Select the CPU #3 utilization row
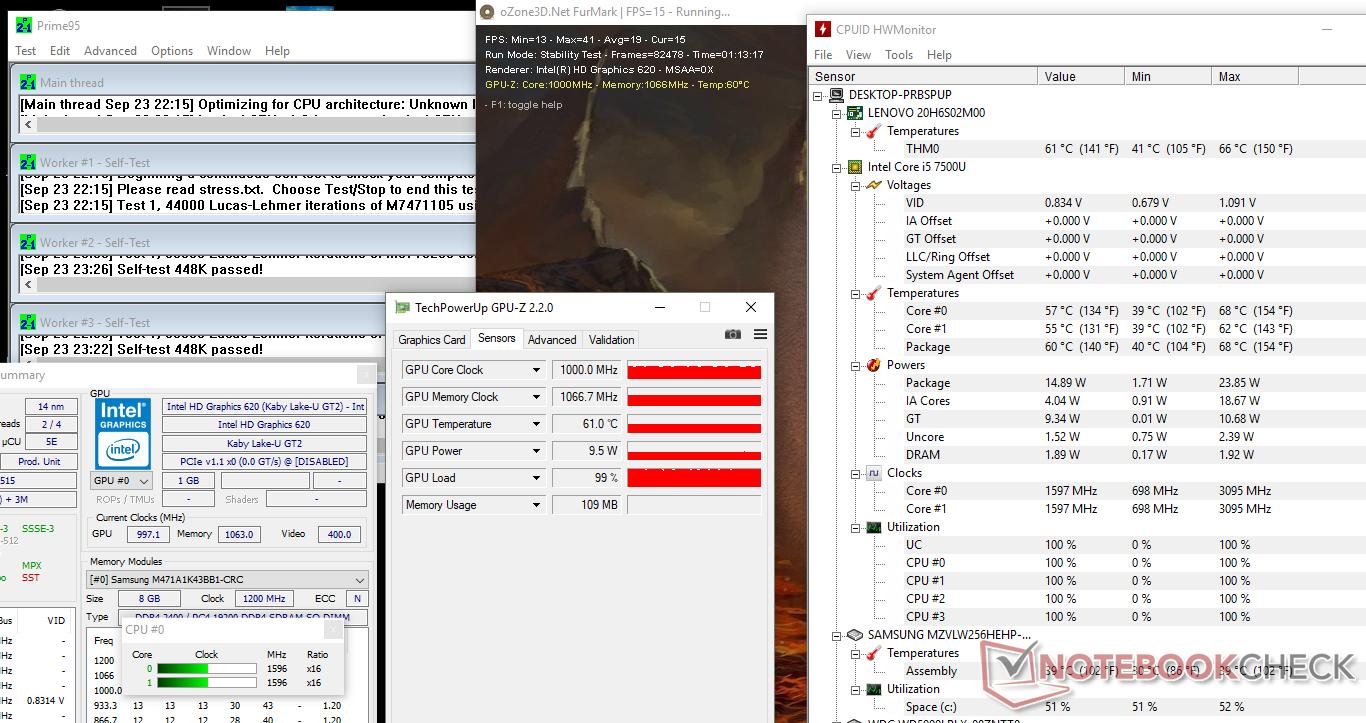 tap(1085, 617)
